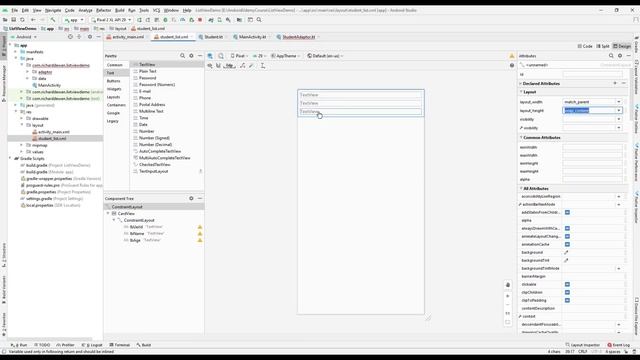Click the Save All icon in main toolbar
Viewport: 640px width, 360px height.
point(13,20)
